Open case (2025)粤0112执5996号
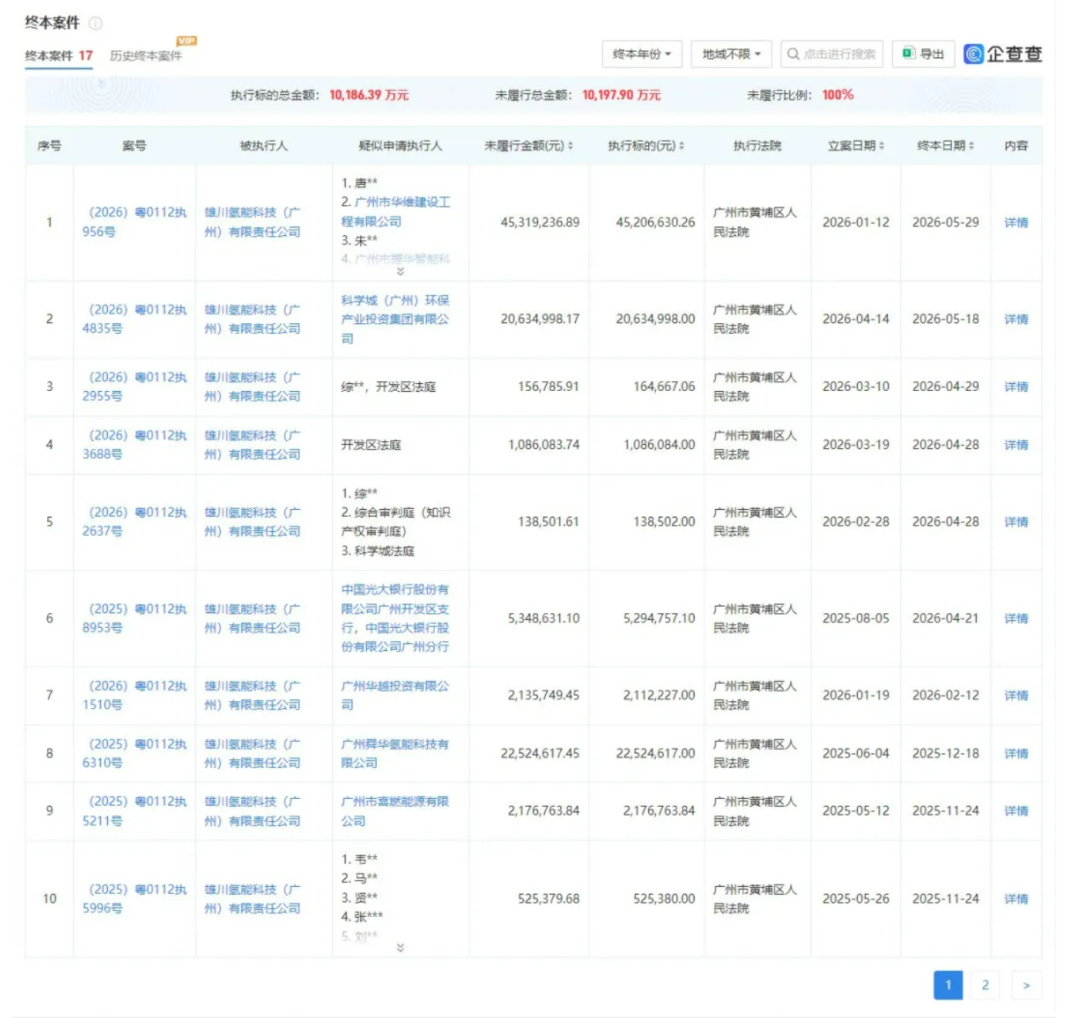The image size is (1080, 1018). (x=134, y=899)
